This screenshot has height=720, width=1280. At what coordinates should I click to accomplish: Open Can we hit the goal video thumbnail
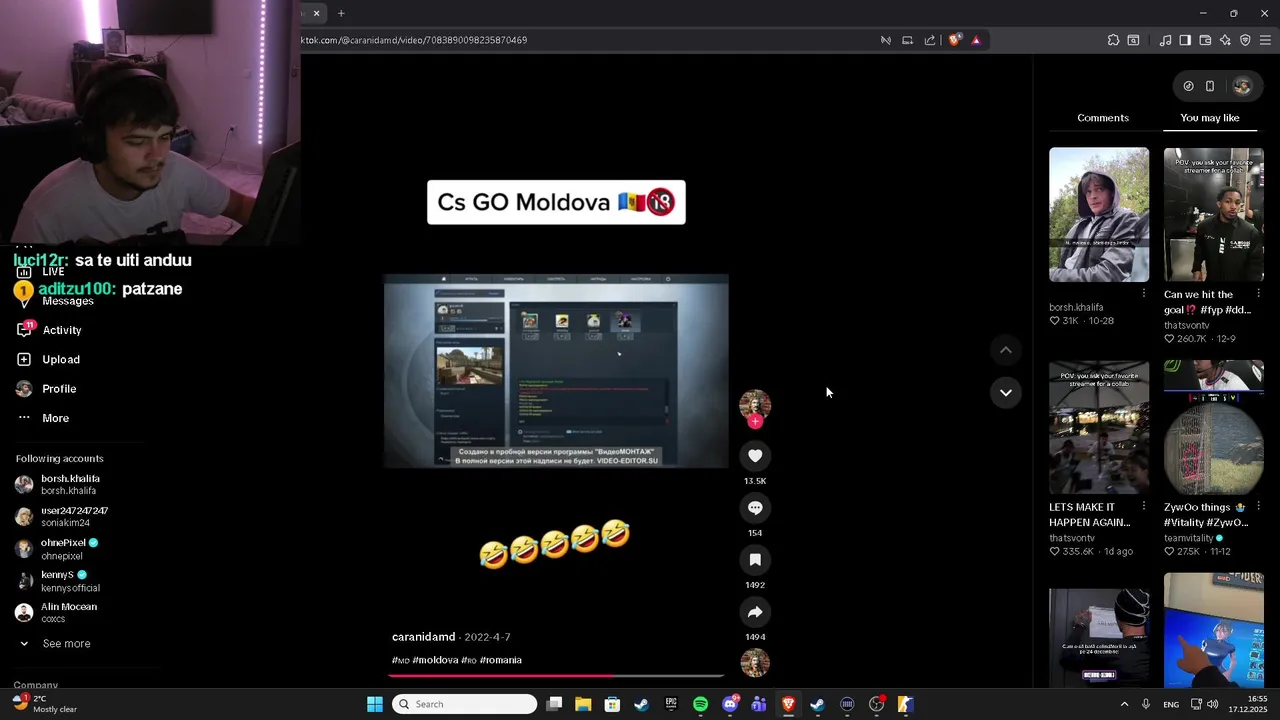1213,215
